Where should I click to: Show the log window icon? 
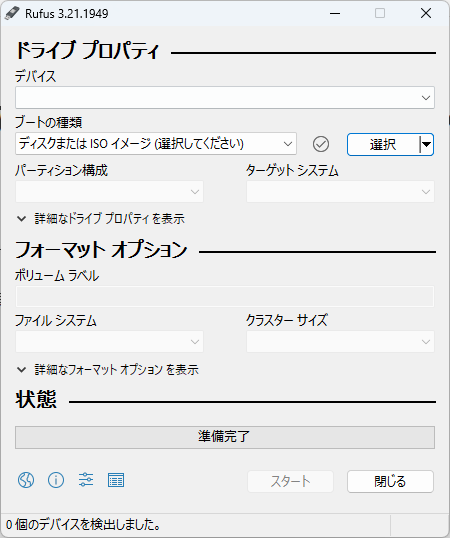coord(116,480)
